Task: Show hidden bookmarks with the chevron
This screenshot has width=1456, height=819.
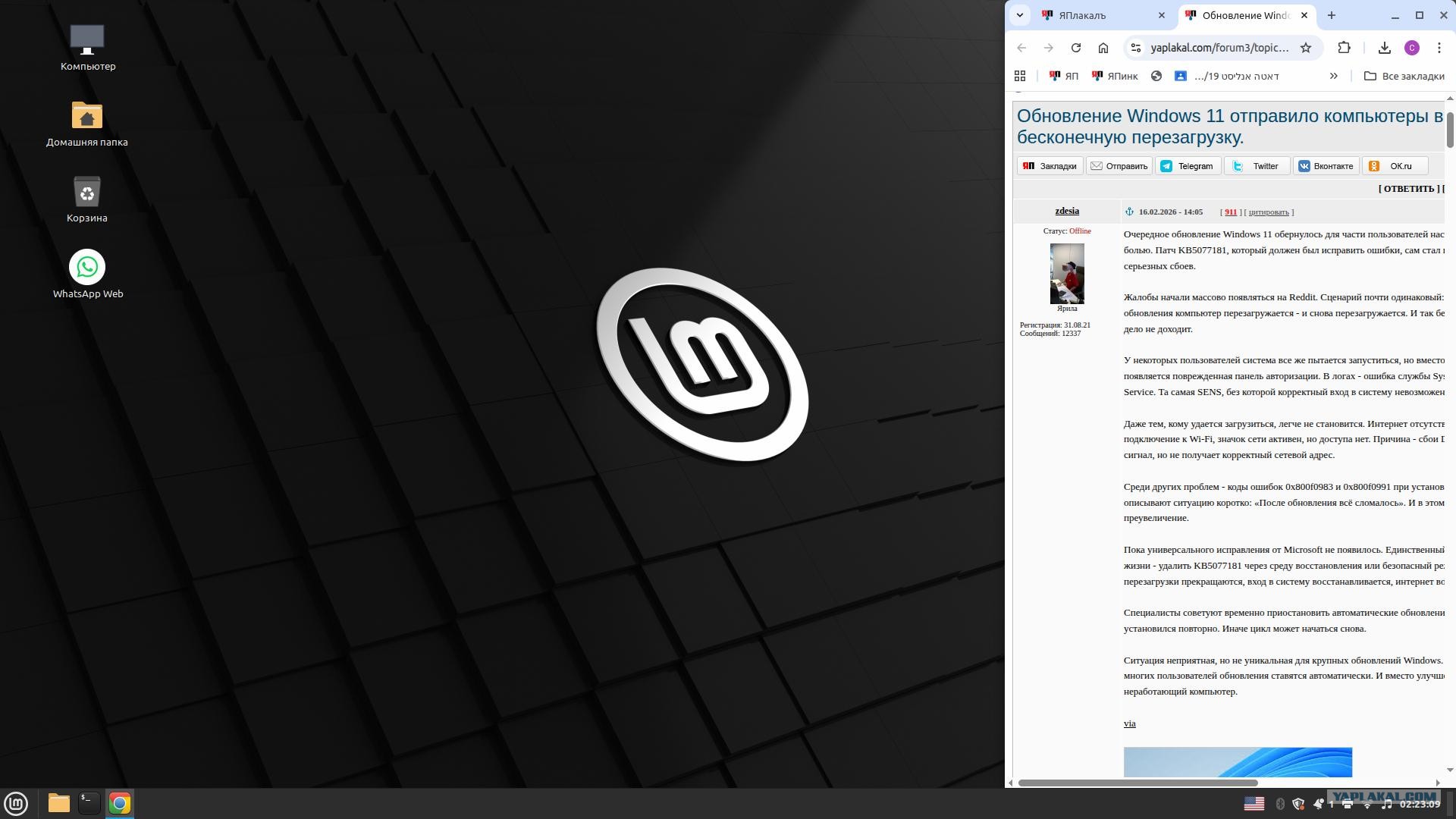Action: [1334, 76]
